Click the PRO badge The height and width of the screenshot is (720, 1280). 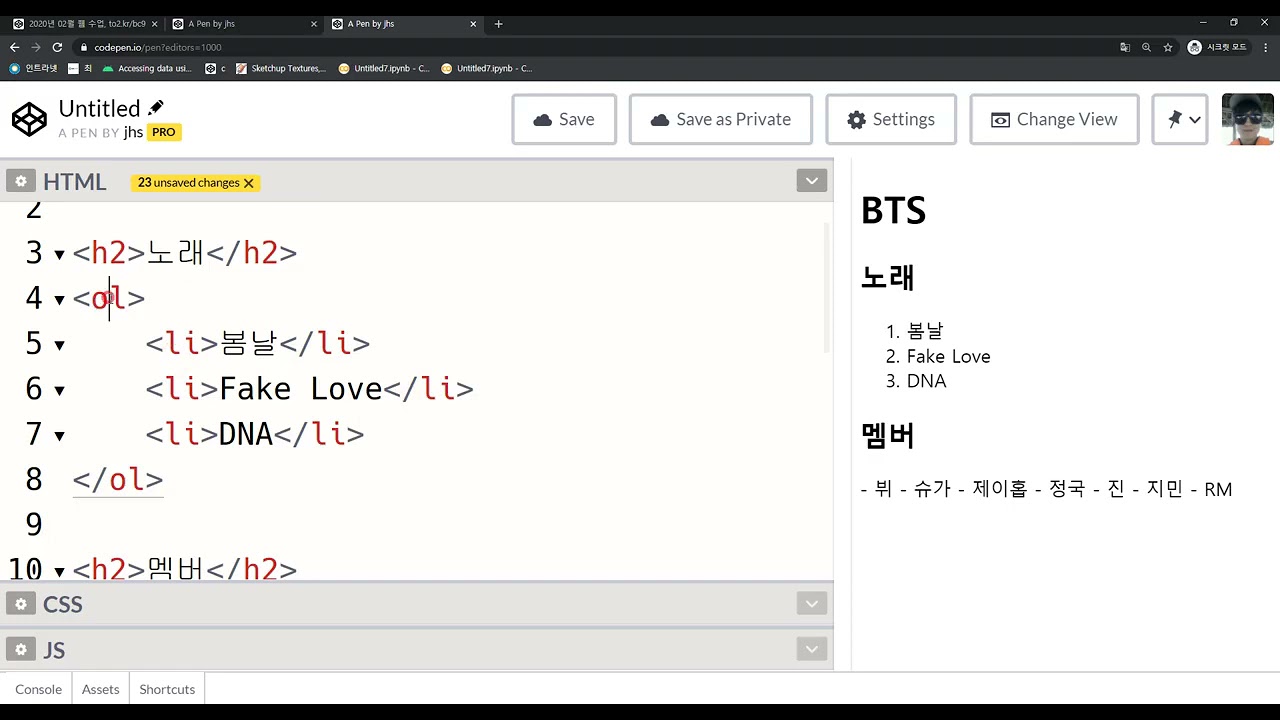pyautogui.click(x=163, y=132)
